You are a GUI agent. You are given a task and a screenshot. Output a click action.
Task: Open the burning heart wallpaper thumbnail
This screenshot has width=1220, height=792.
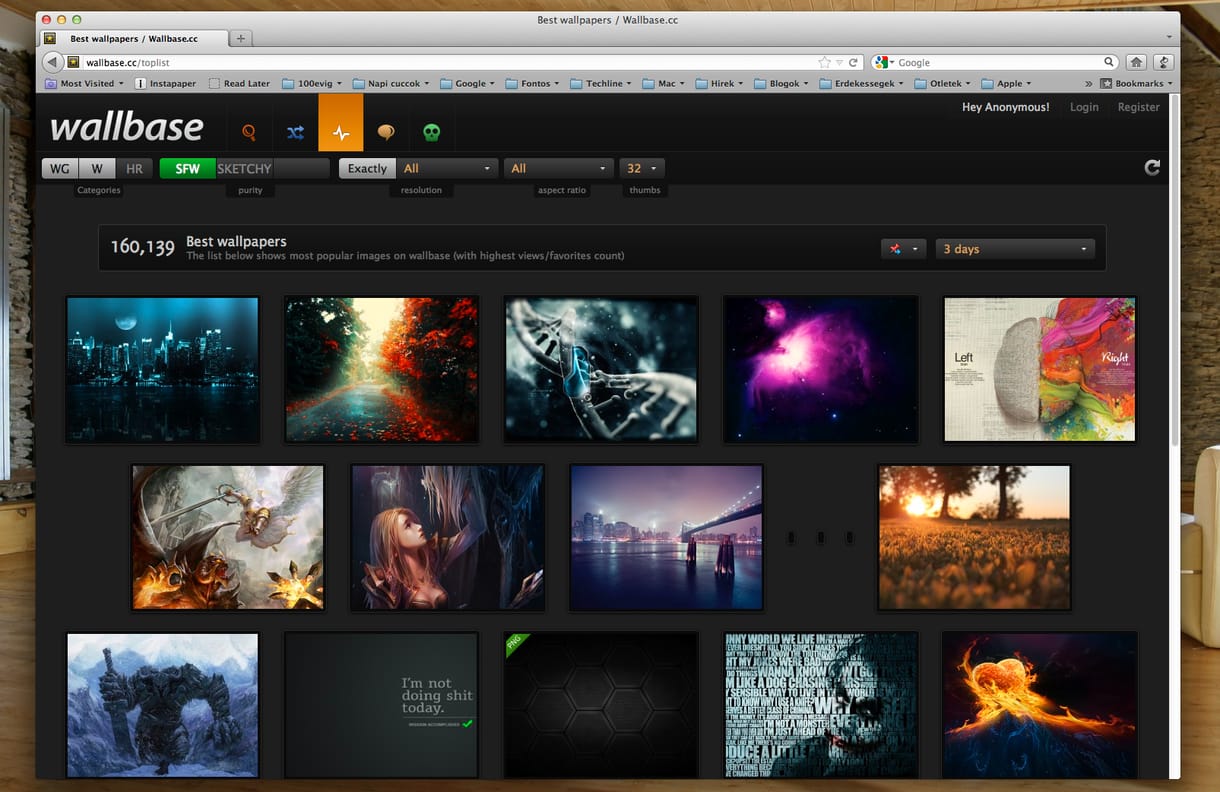pyautogui.click(x=1040, y=705)
